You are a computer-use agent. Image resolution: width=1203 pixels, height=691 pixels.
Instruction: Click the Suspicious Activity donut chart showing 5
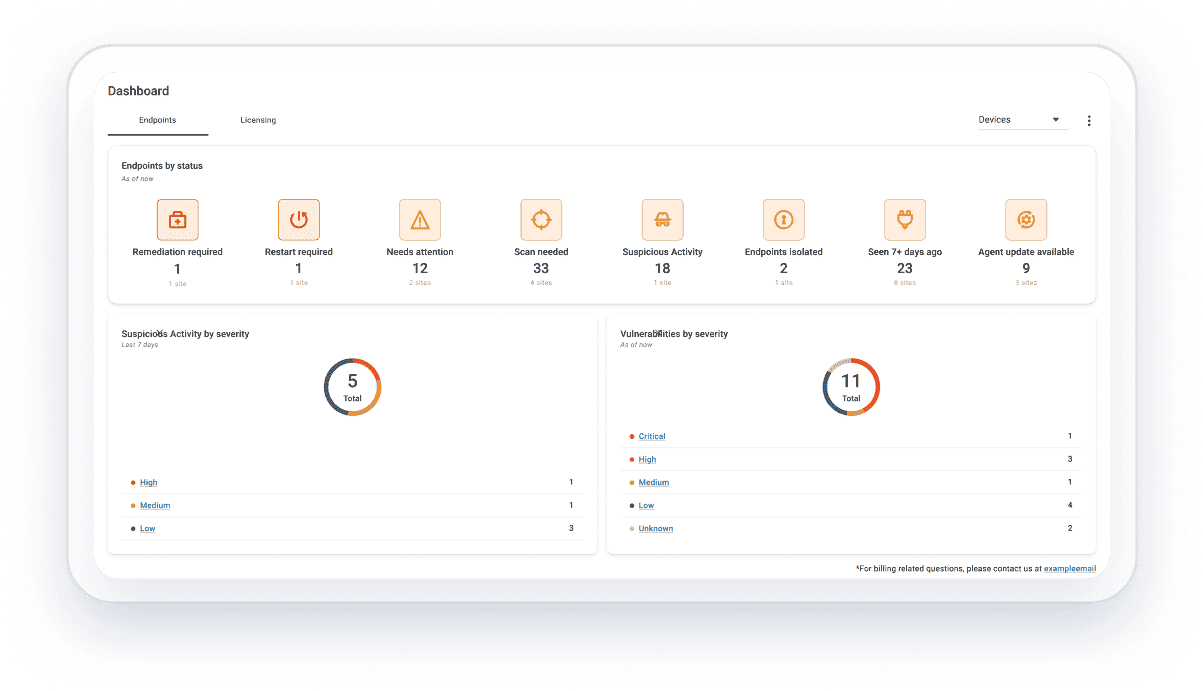point(352,387)
